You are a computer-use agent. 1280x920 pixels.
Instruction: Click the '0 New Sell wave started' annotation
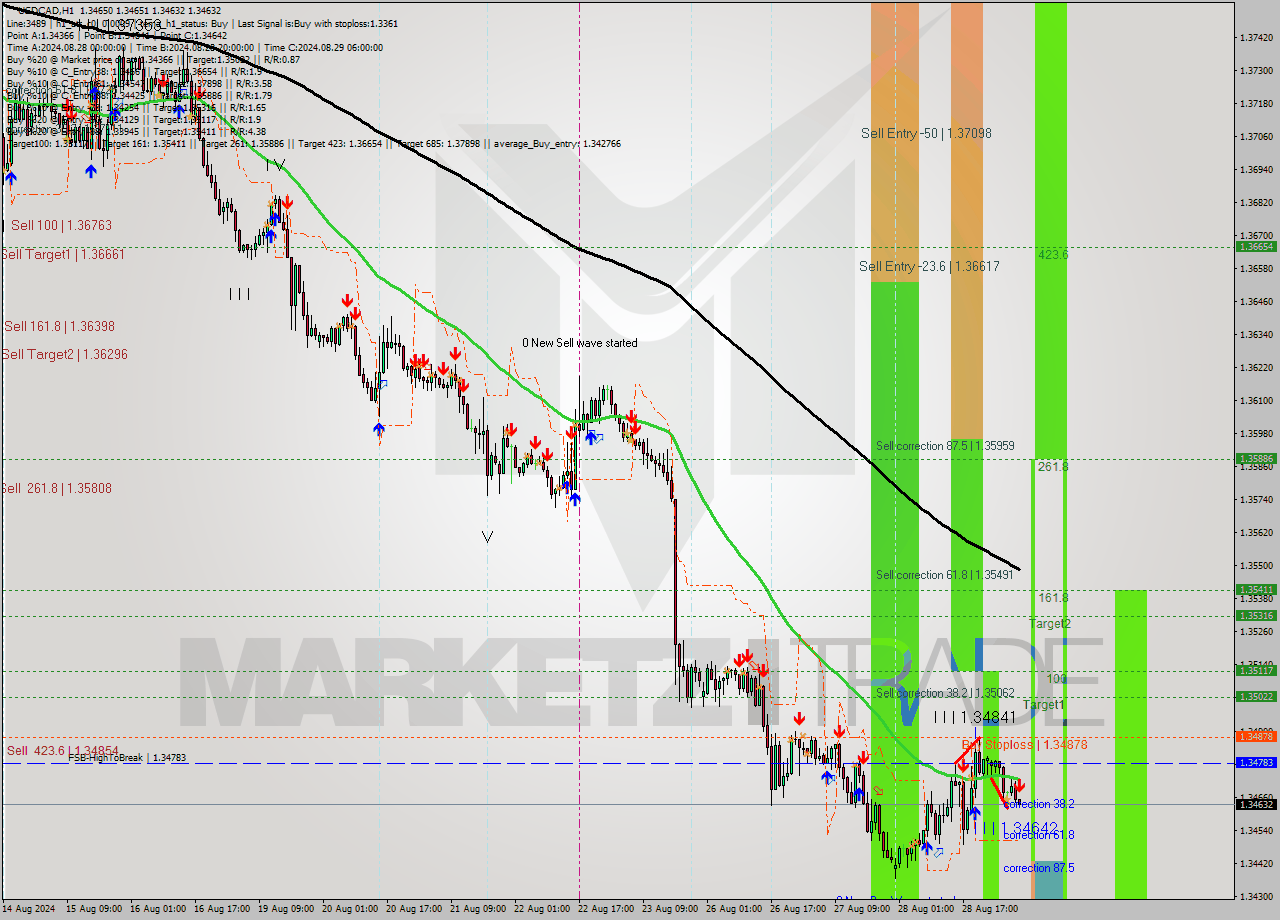coord(580,343)
